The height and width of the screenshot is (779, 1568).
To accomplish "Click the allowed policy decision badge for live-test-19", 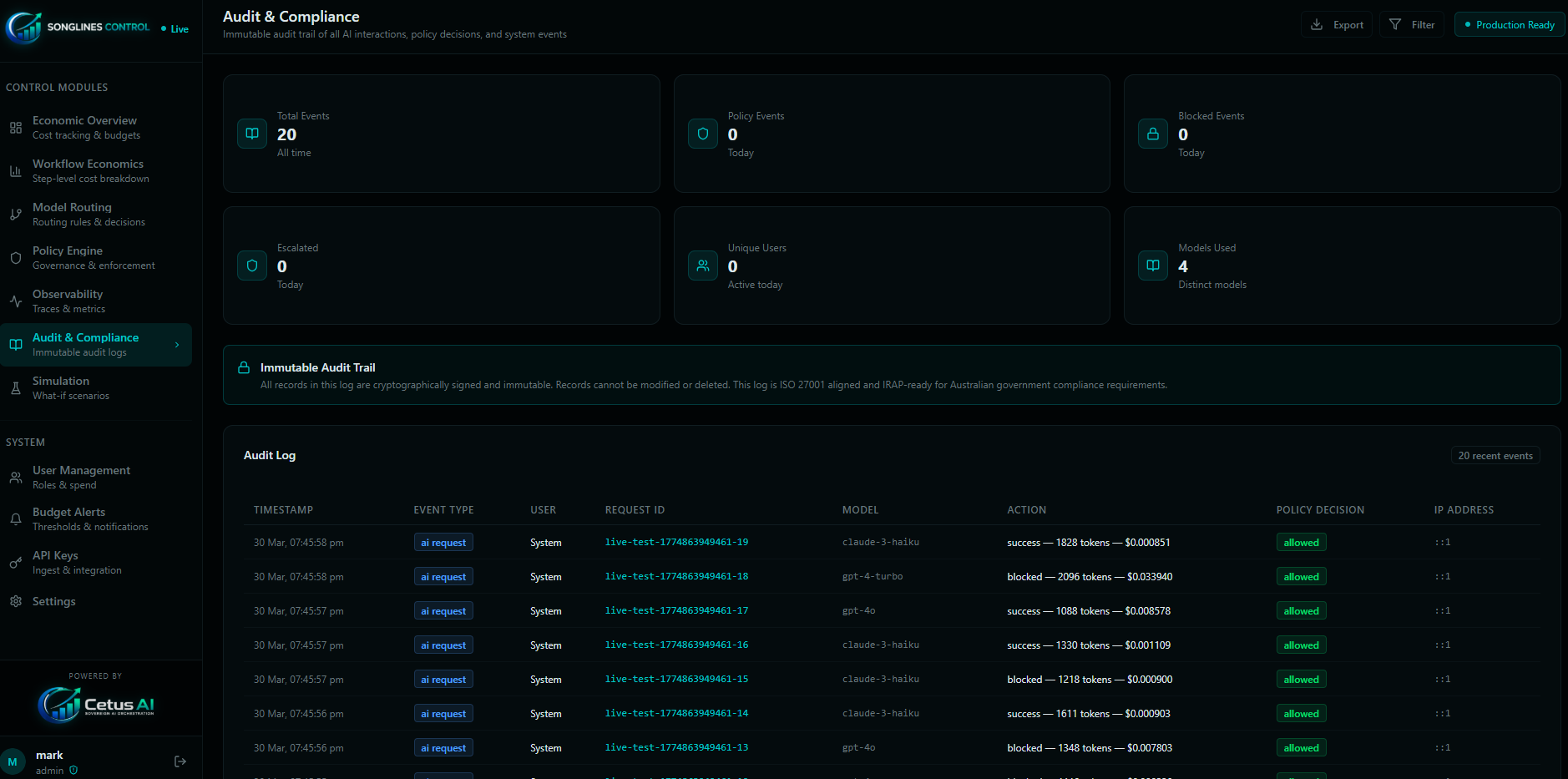I will pos(1301,542).
